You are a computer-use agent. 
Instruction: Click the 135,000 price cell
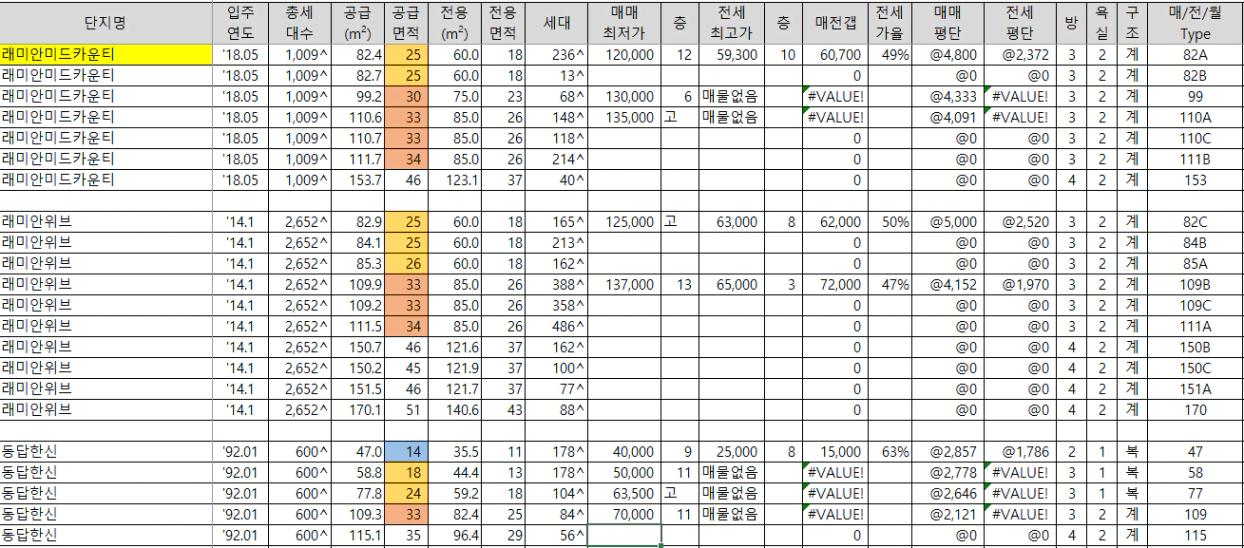click(623, 117)
